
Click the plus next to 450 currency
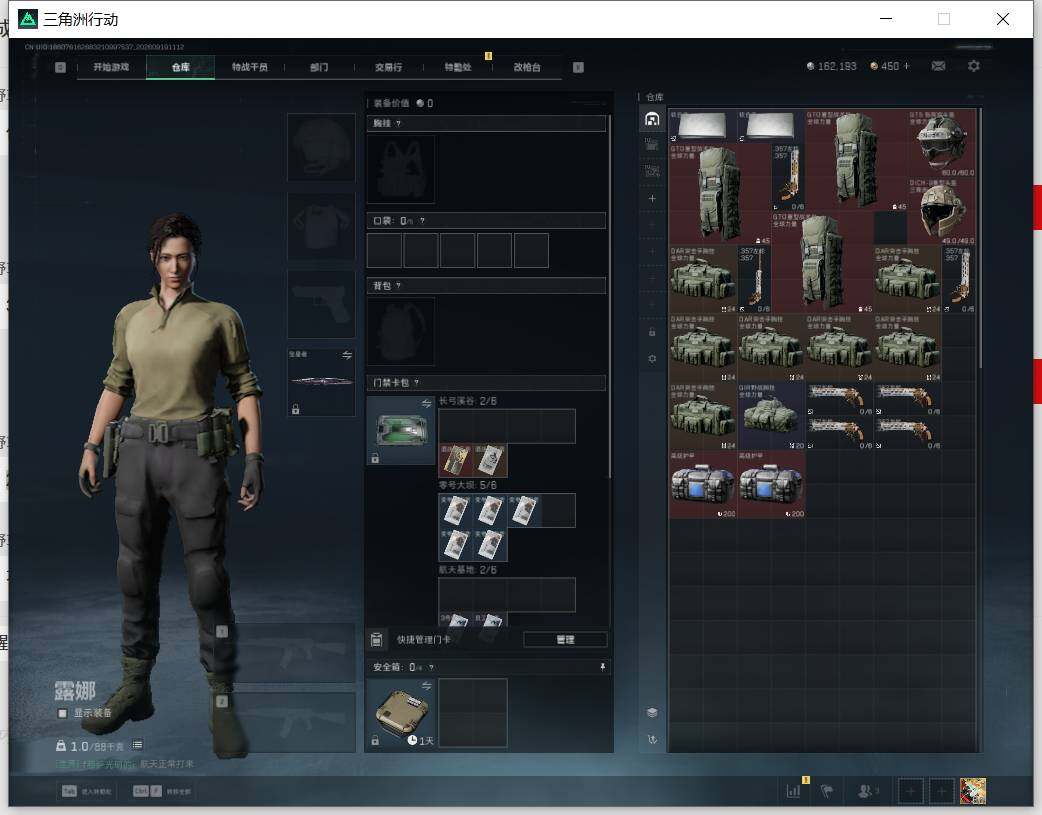coord(906,66)
